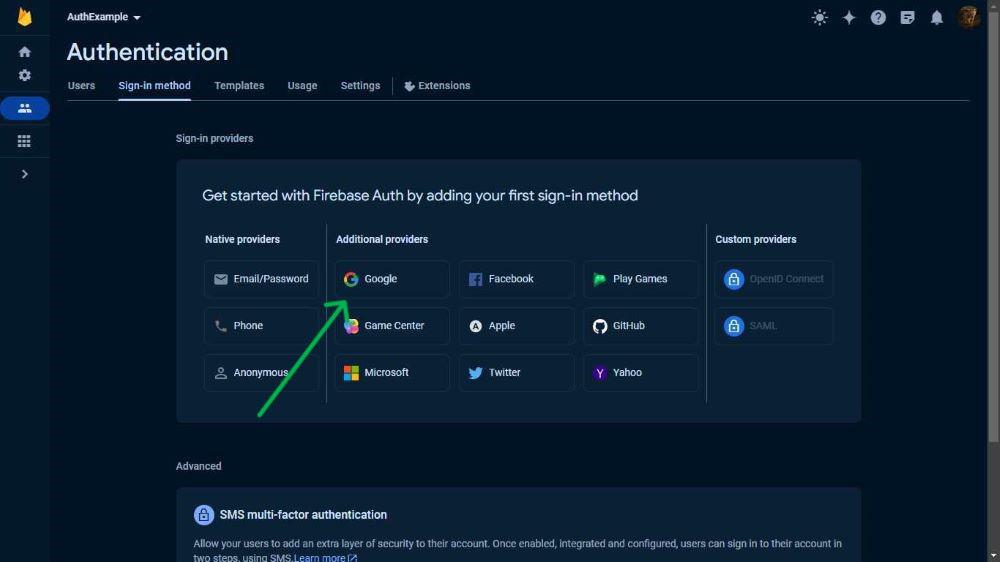Switch to the Users tab

[81, 85]
